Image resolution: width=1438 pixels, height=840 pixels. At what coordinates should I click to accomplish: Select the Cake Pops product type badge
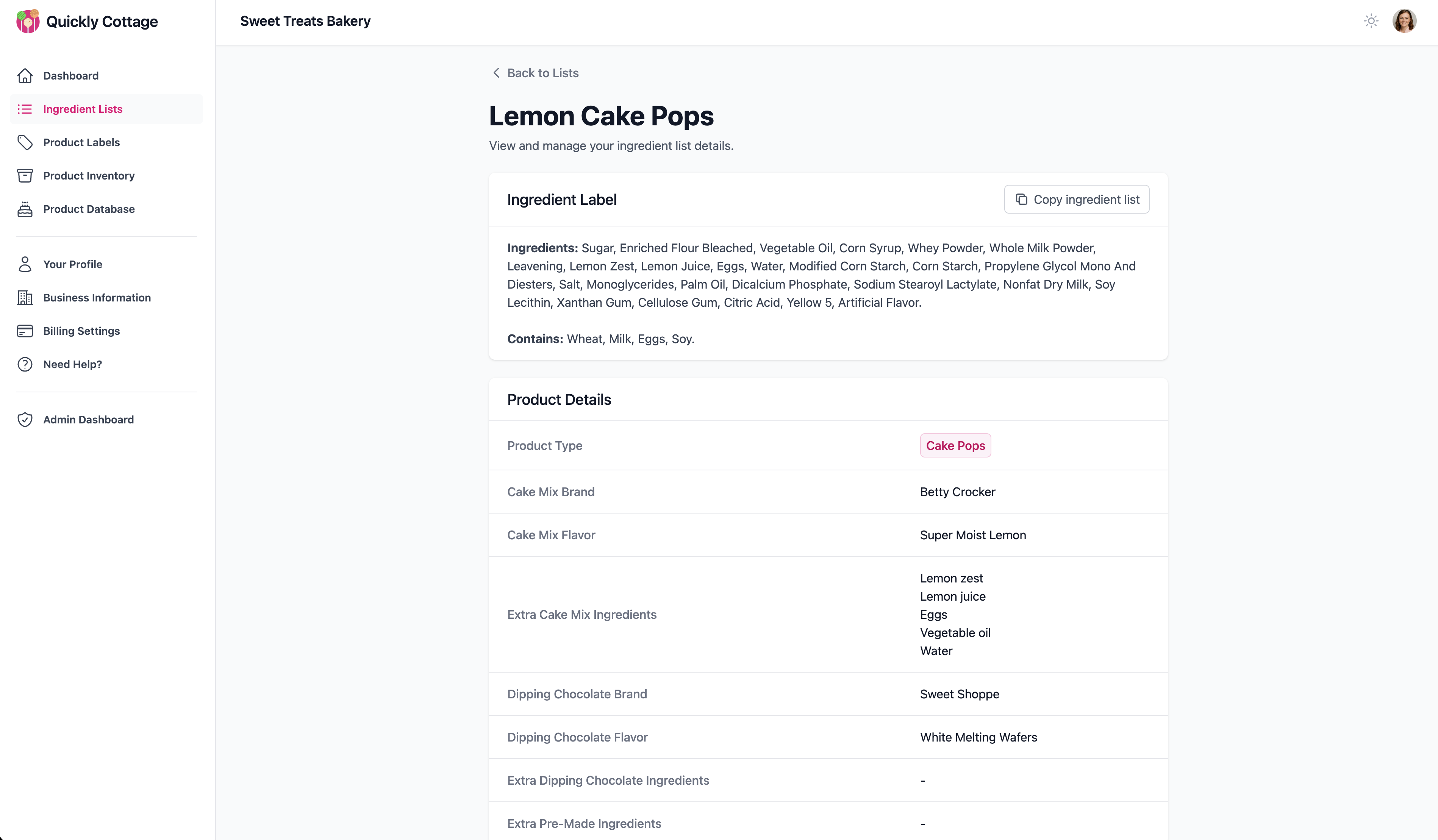tap(955, 446)
